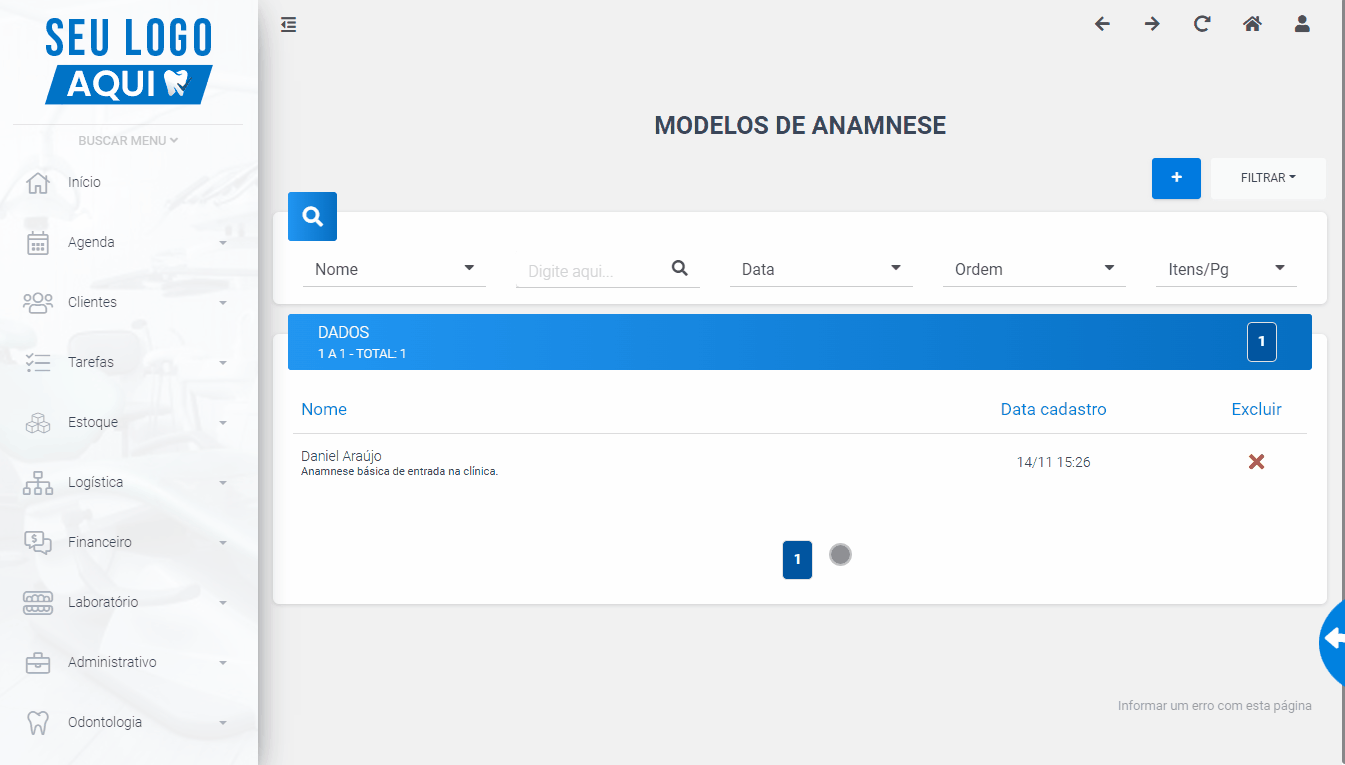This screenshot has height=765, width=1345.
Task: Expand the Clientes menu arrow
Action: click(223, 303)
